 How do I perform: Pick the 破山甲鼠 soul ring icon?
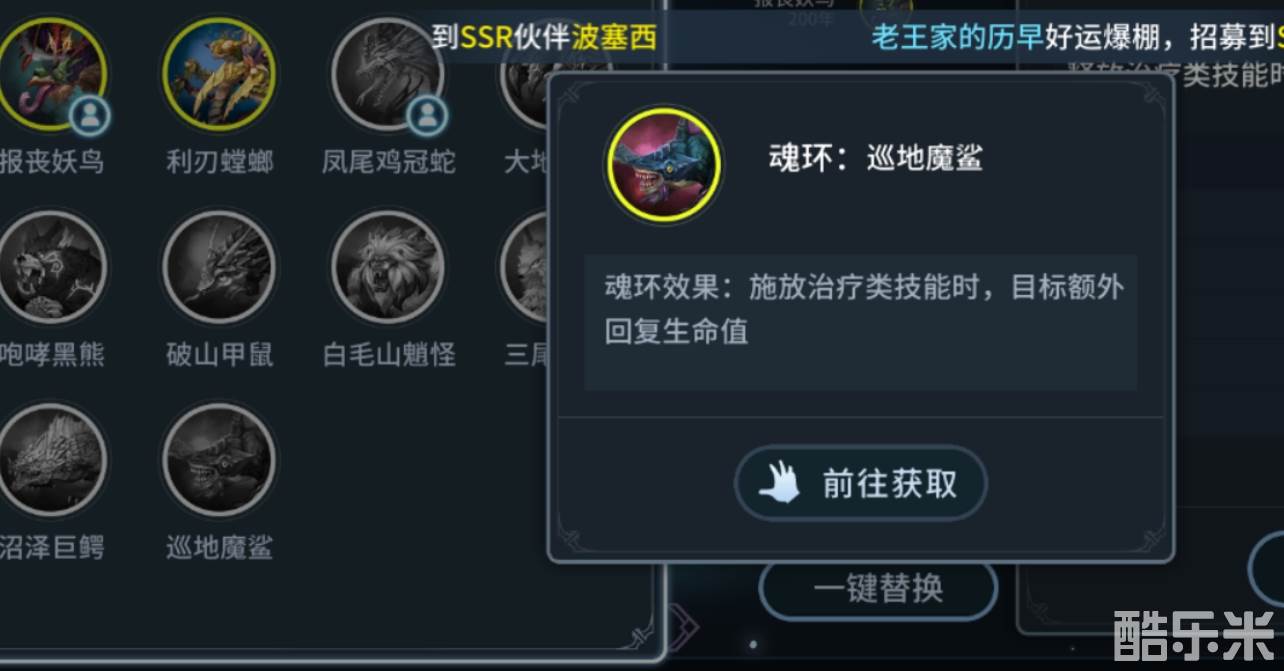219,267
